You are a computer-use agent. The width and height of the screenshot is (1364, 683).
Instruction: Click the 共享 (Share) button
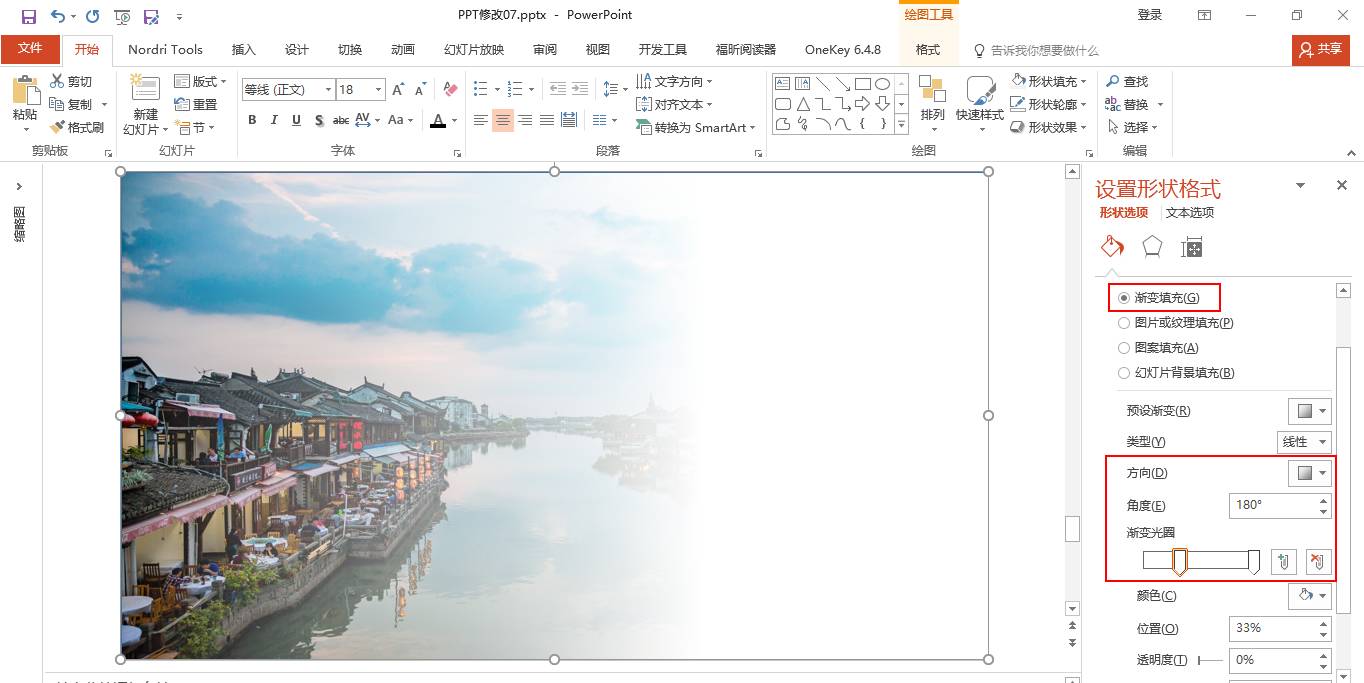click(1321, 49)
